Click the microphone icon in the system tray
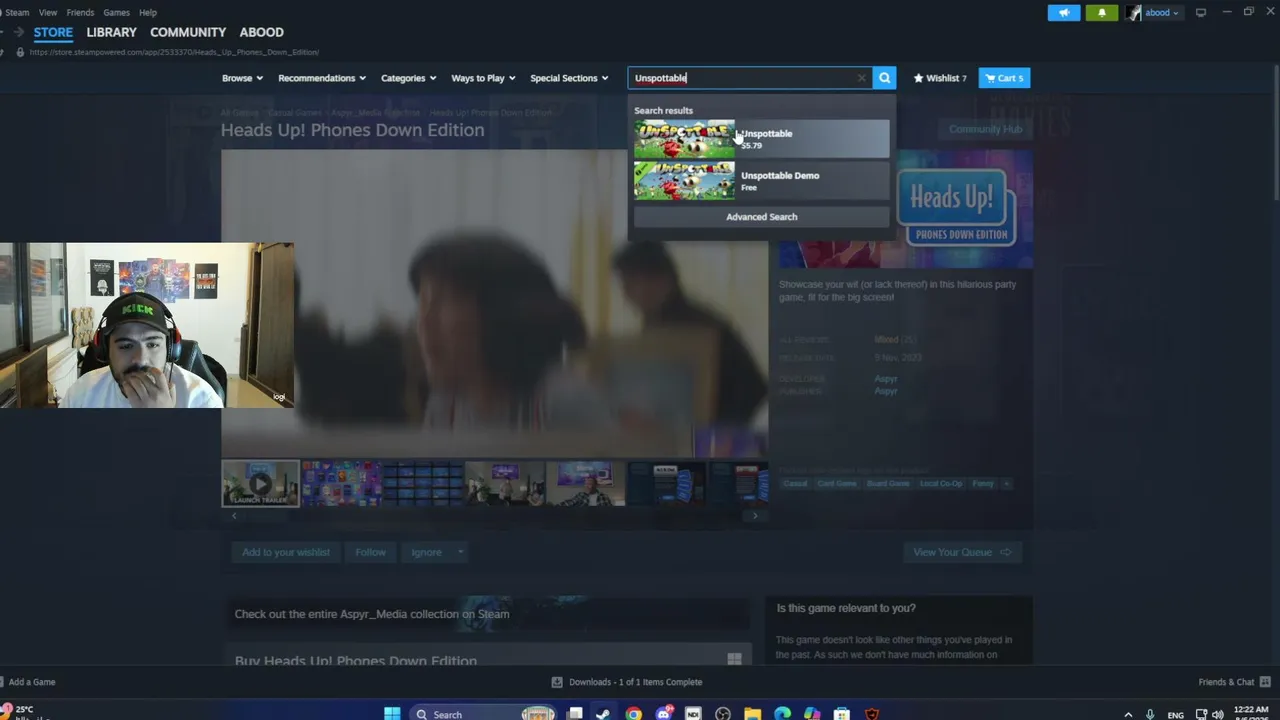Image resolution: width=1280 pixels, height=720 pixels. pos(1151,714)
